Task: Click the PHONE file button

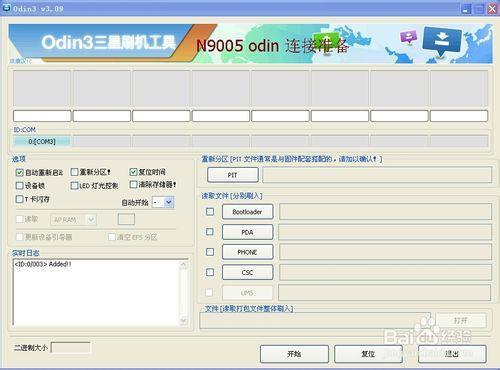Action: click(x=247, y=252)
